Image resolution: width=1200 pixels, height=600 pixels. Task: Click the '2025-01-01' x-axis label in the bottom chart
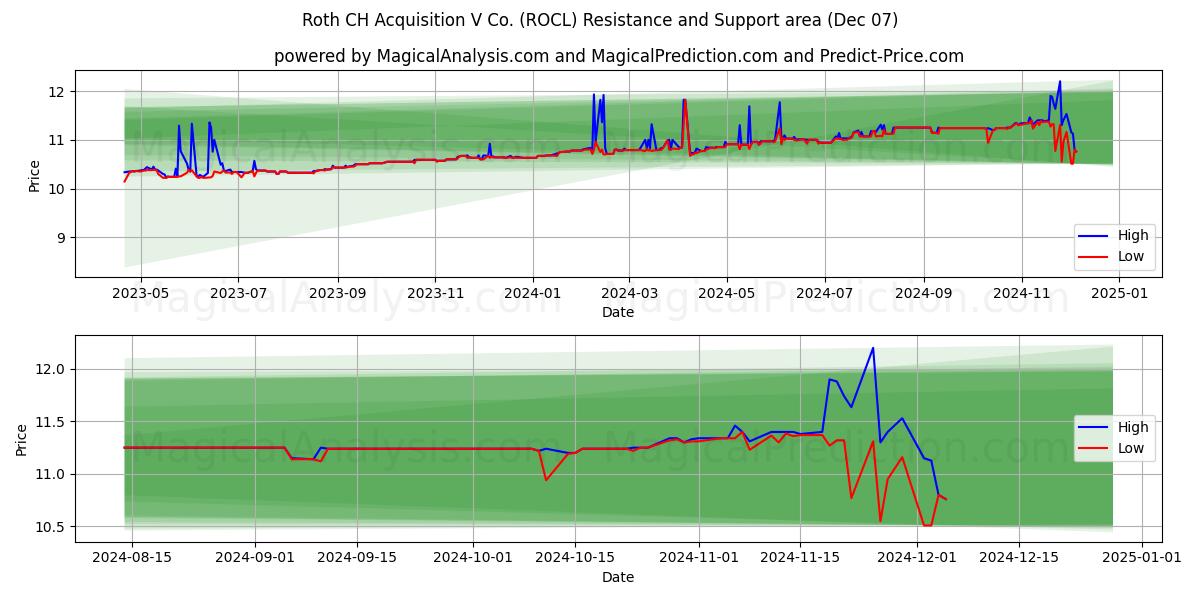pos(1142,559)
